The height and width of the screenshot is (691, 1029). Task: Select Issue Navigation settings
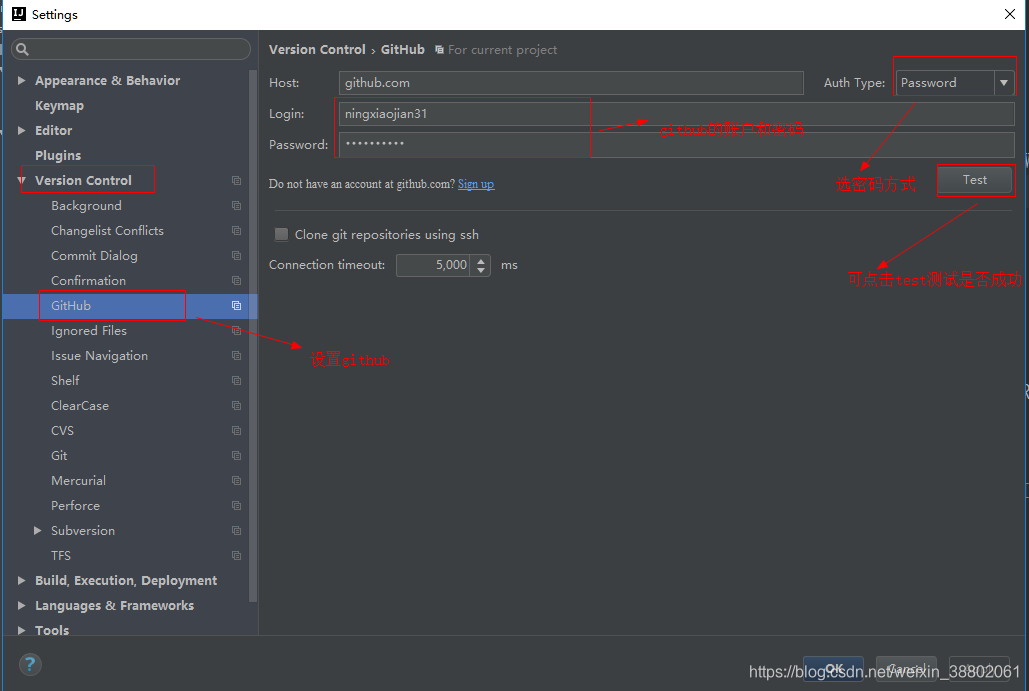point(99,356)
